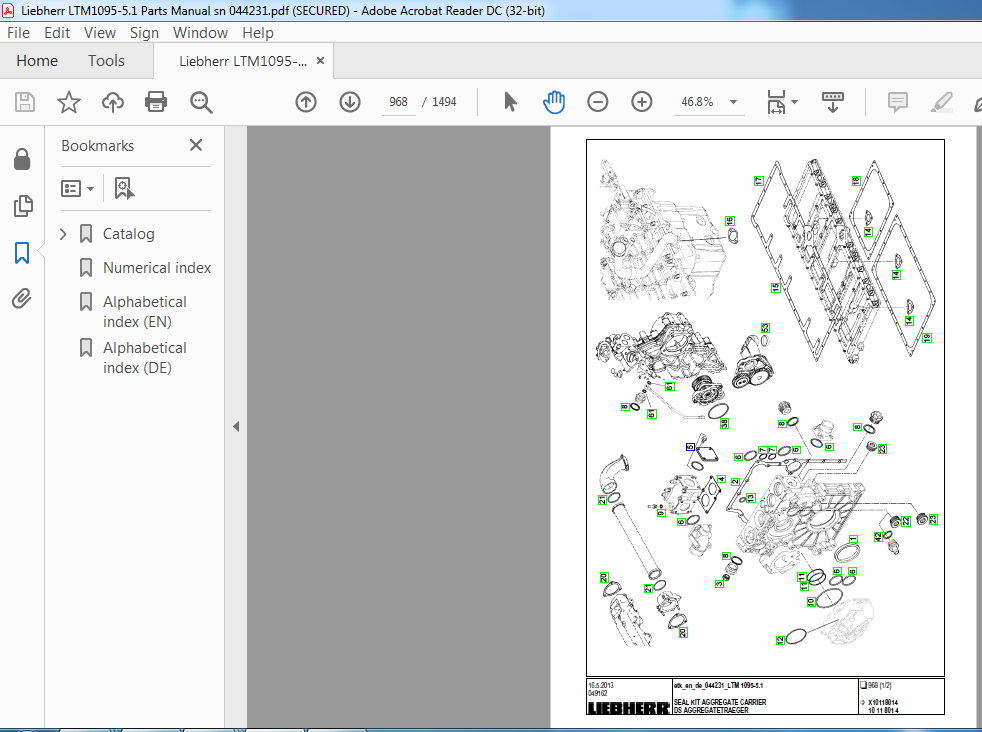Image resolution: width=982 pixels, height=732 pixels.
Task: Open the Sign menu
Action: pos(144,33)
